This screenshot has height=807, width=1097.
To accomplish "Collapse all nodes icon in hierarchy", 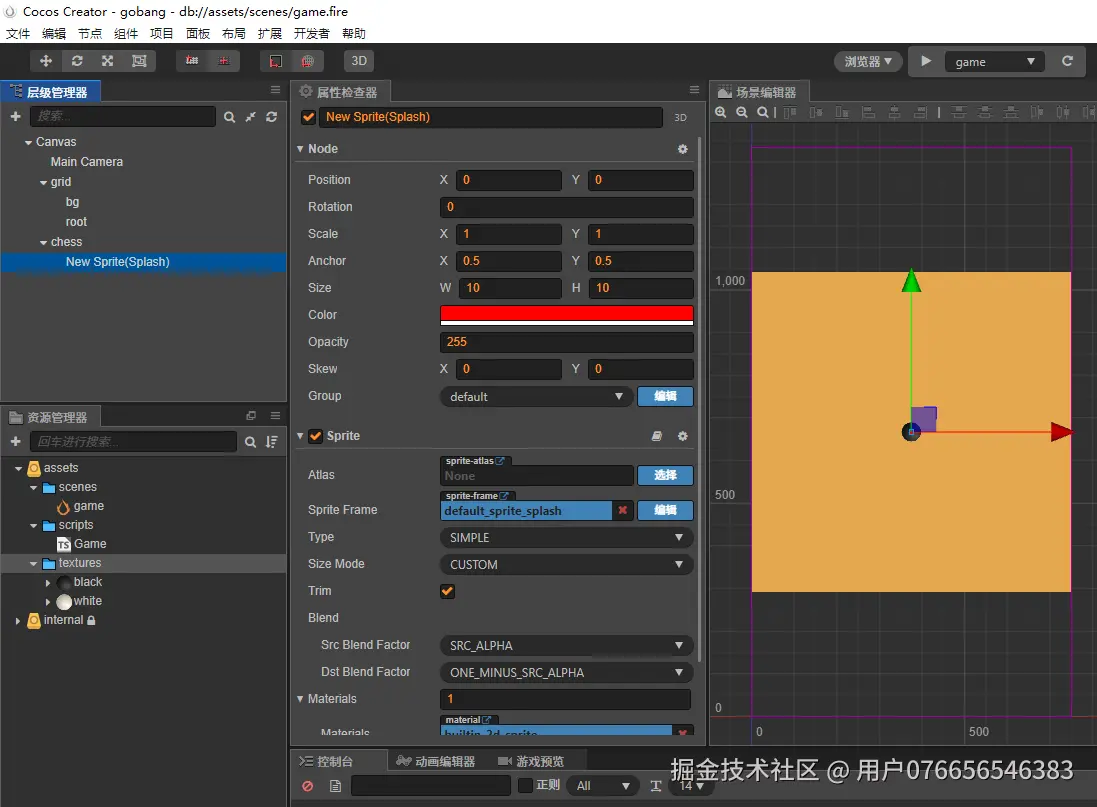I will point(250,117).
